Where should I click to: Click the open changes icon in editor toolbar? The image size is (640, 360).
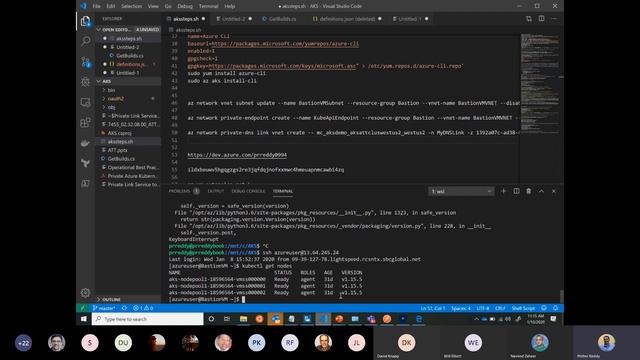tap(529, 19)
